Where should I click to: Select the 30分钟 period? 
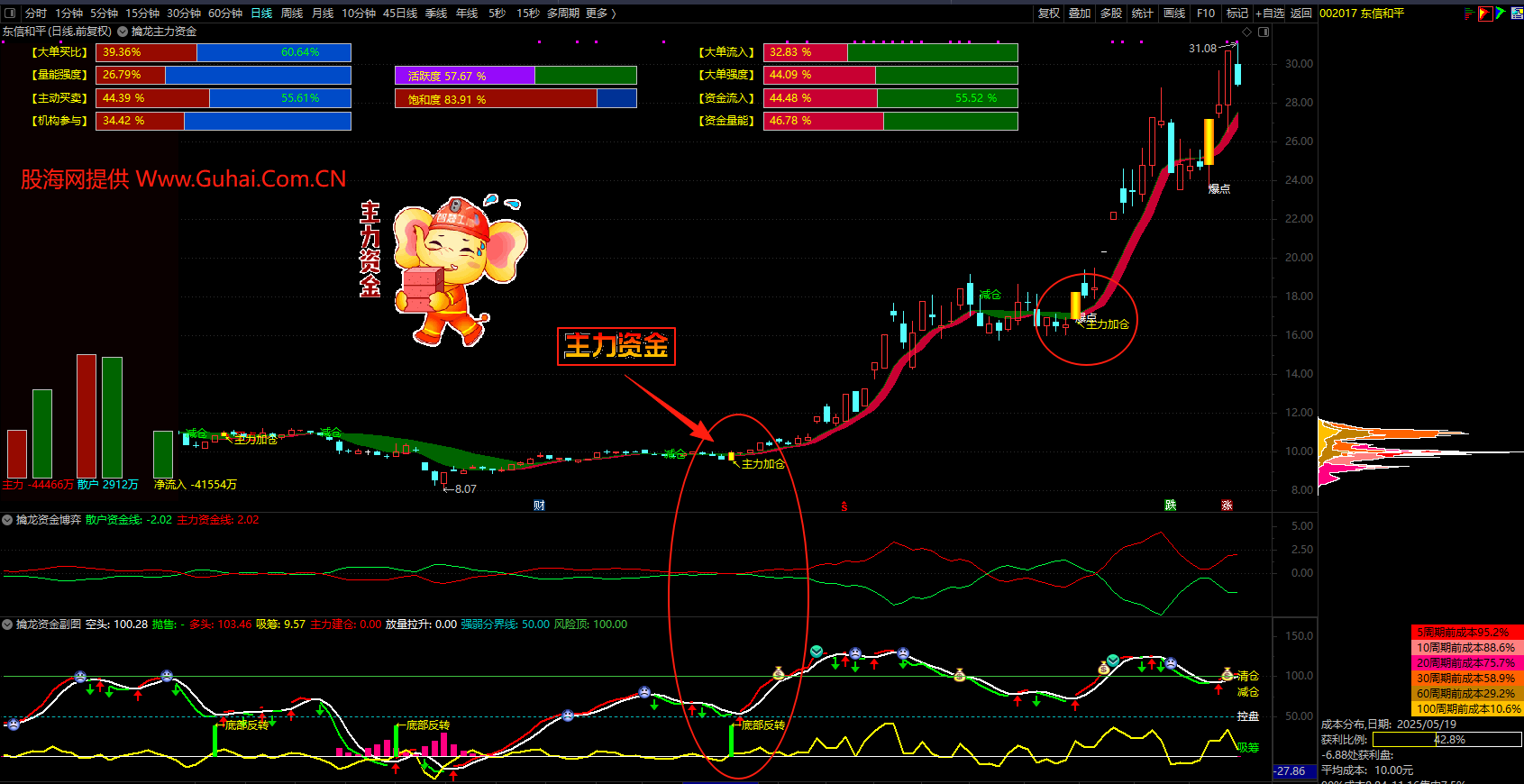pyautogui.click(x=184, y=13)
